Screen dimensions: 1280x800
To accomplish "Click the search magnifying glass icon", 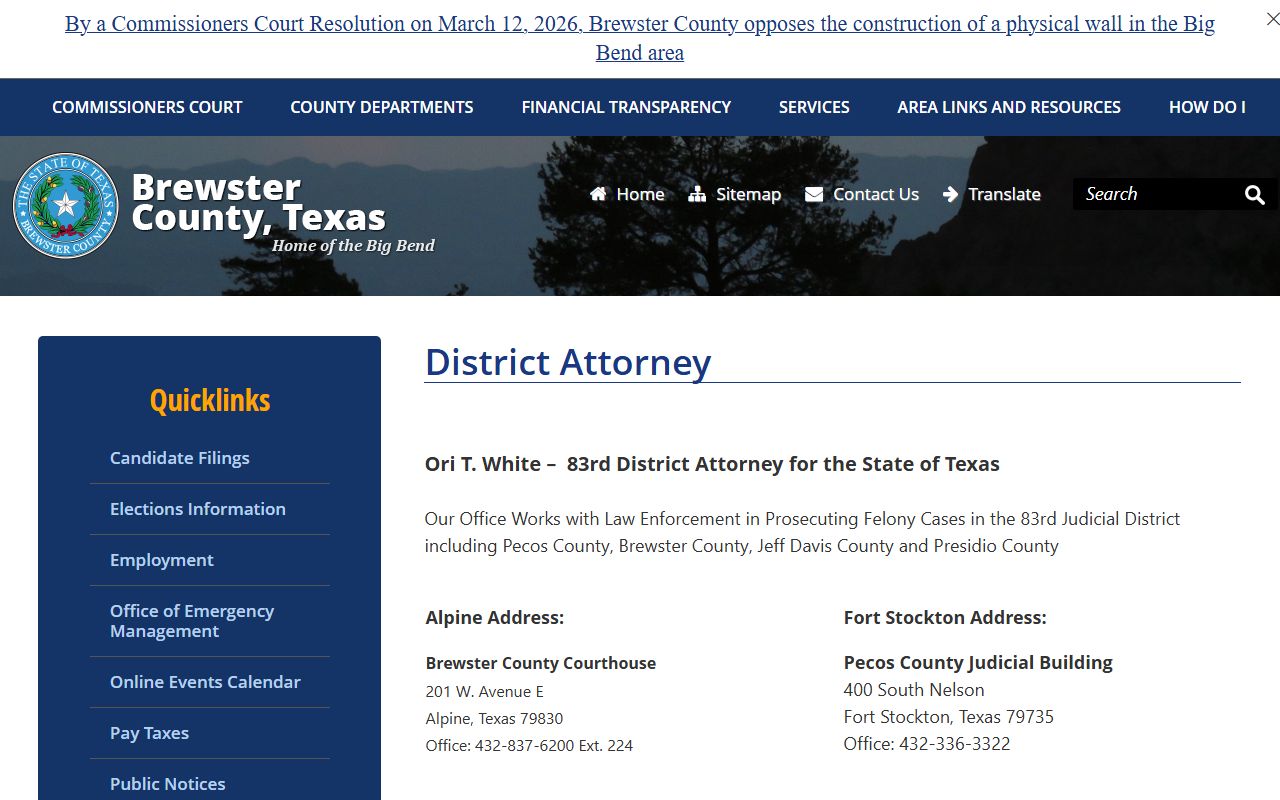I will coord(1255,195).
